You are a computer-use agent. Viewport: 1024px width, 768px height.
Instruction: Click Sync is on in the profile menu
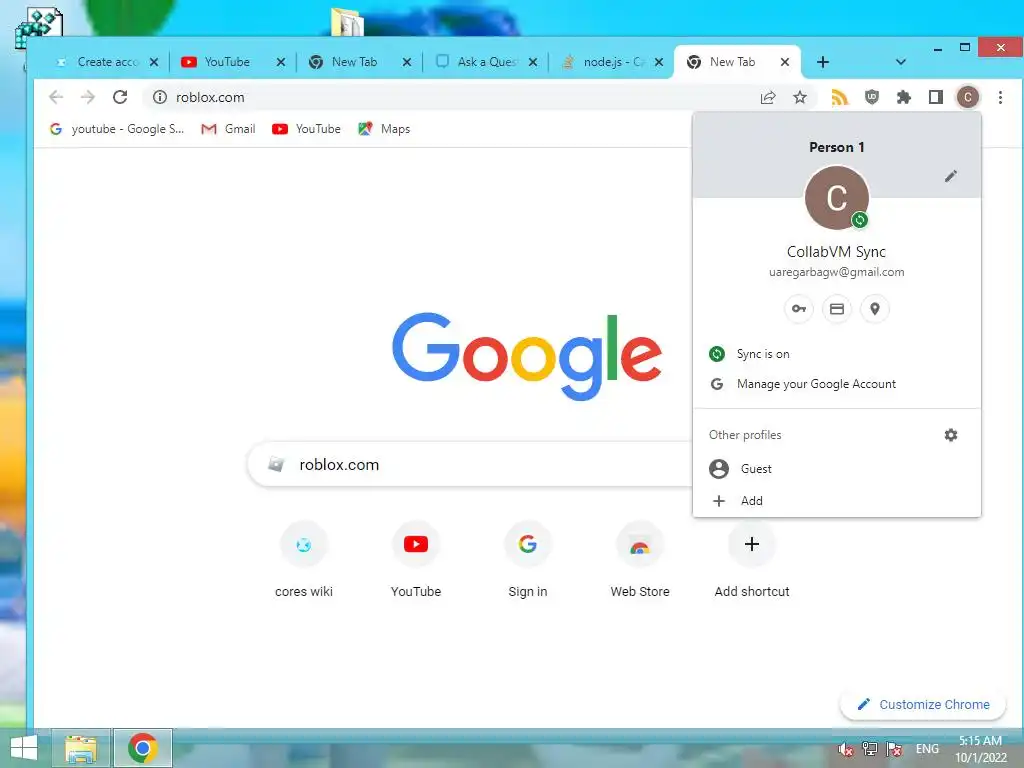coord(837,354)
